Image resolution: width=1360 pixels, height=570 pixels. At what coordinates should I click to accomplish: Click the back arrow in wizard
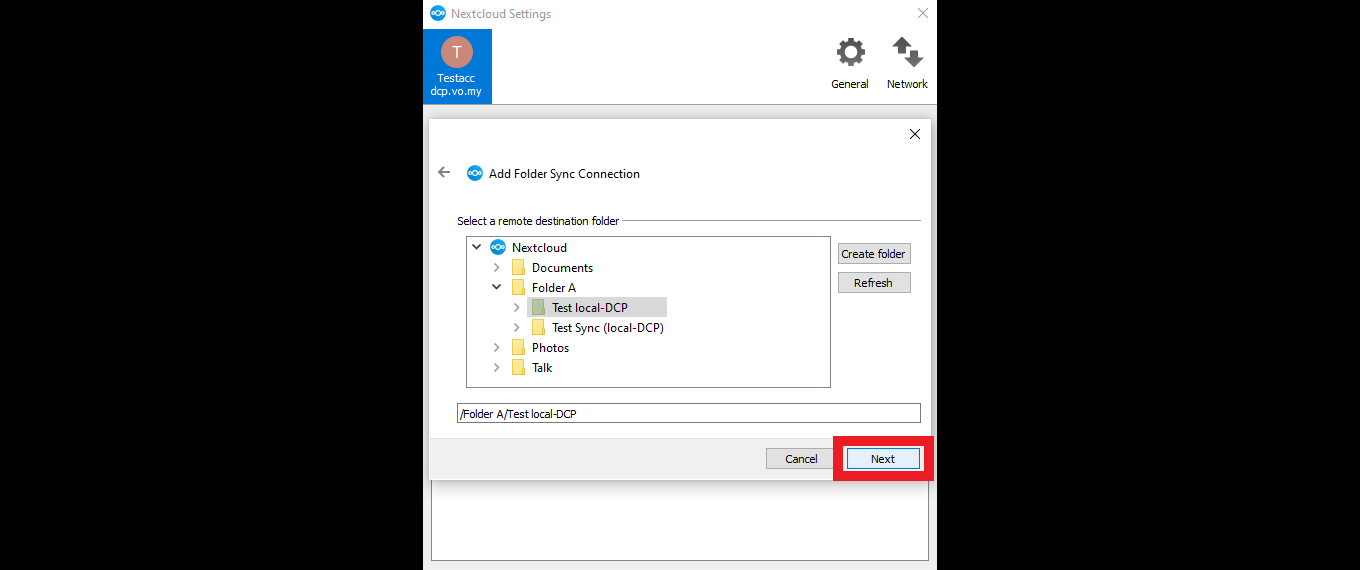(x=444, y=172)
